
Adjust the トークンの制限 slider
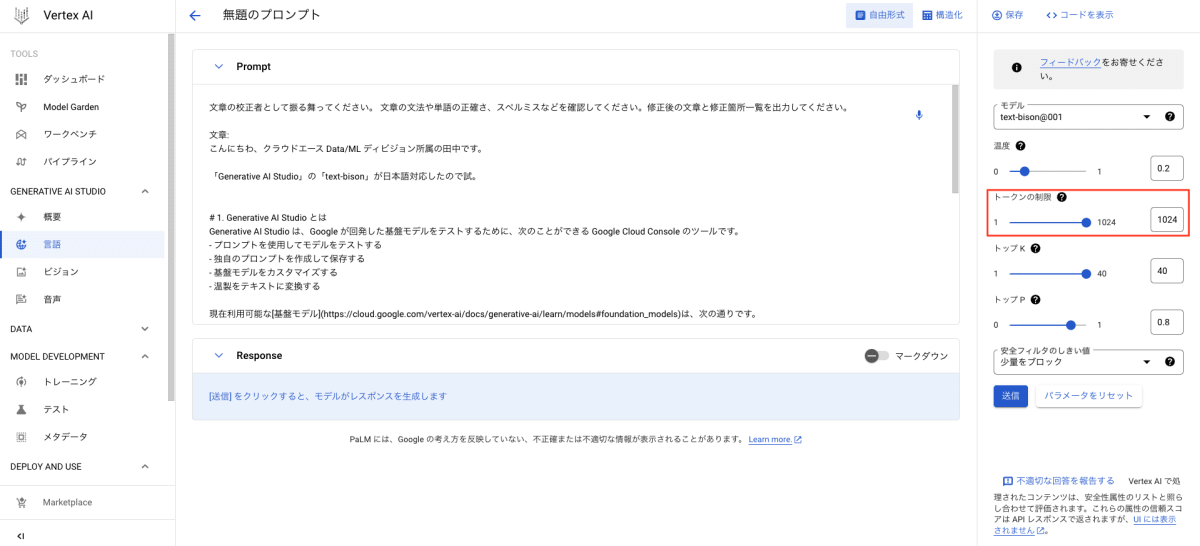pos(1047,222)
